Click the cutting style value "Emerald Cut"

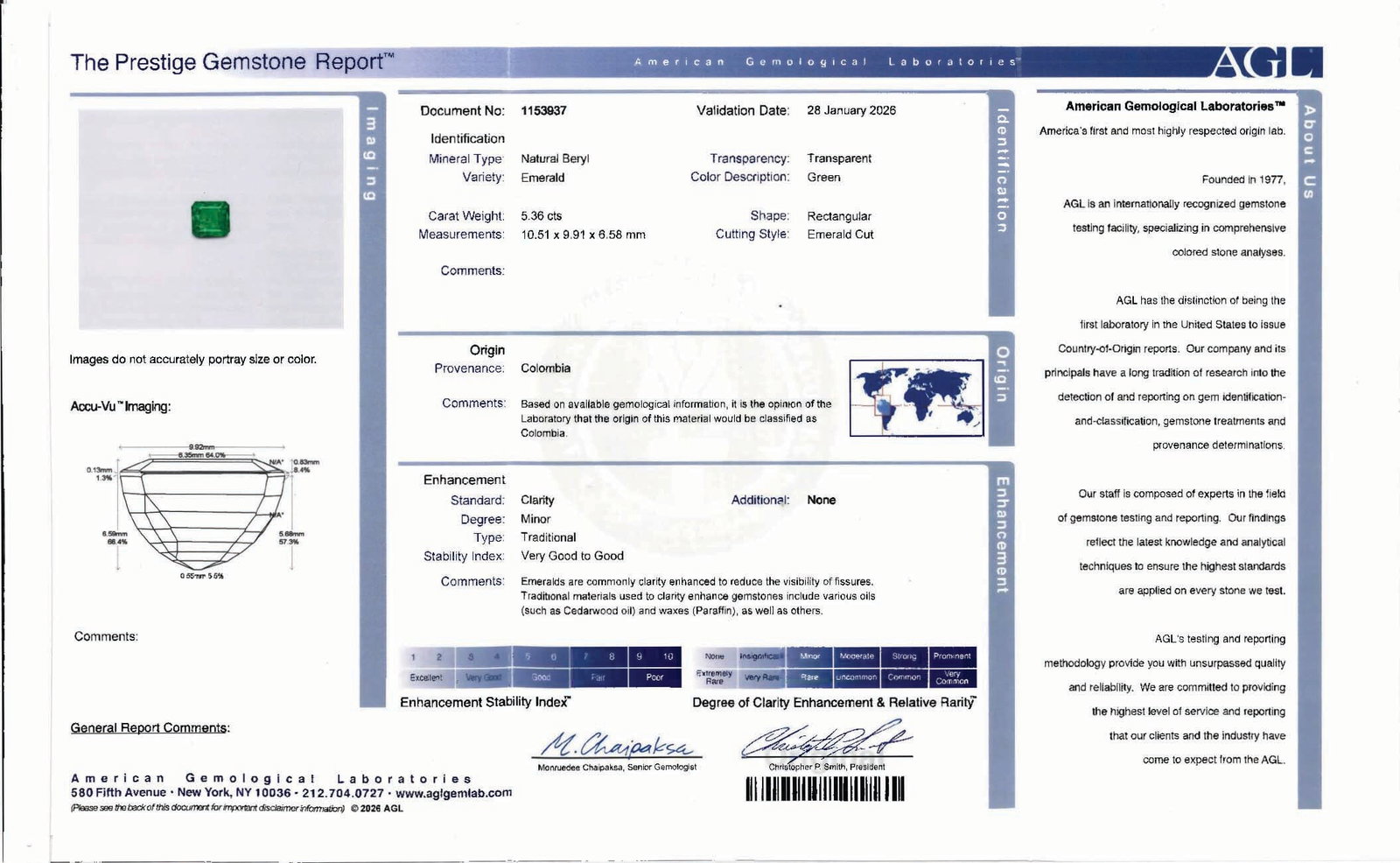840,235
